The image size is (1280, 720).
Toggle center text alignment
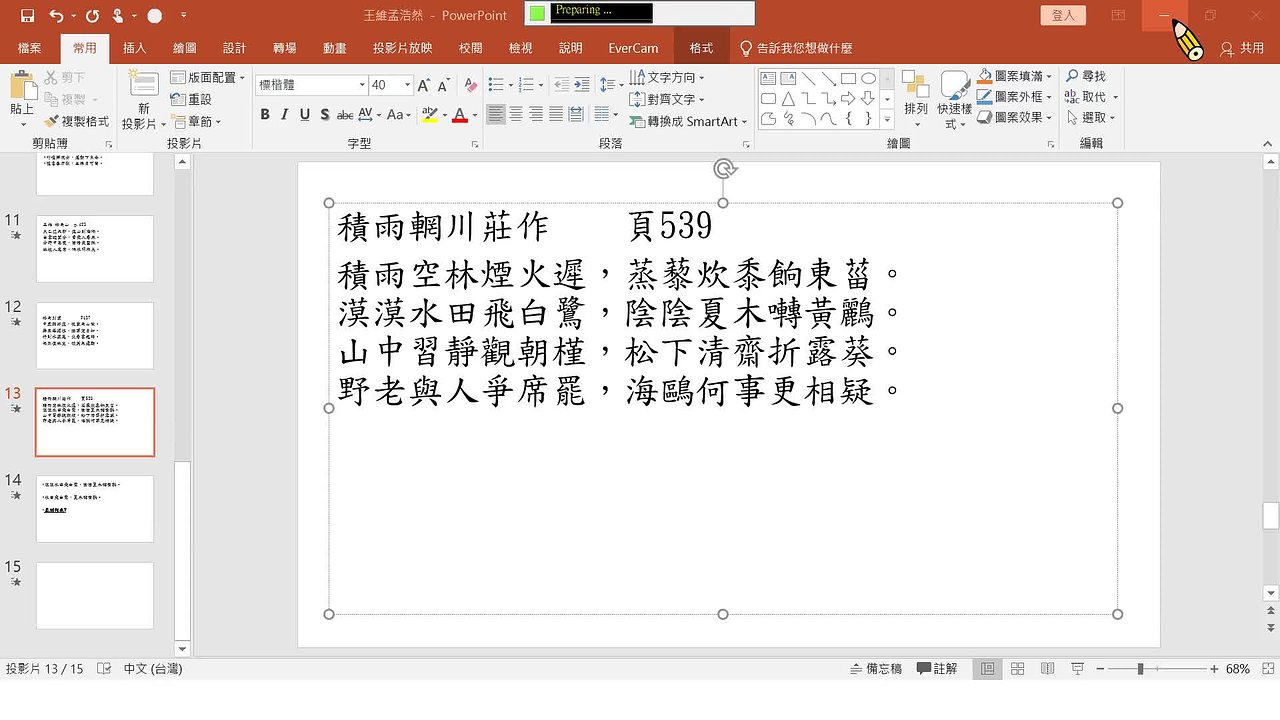pos(516,115)
